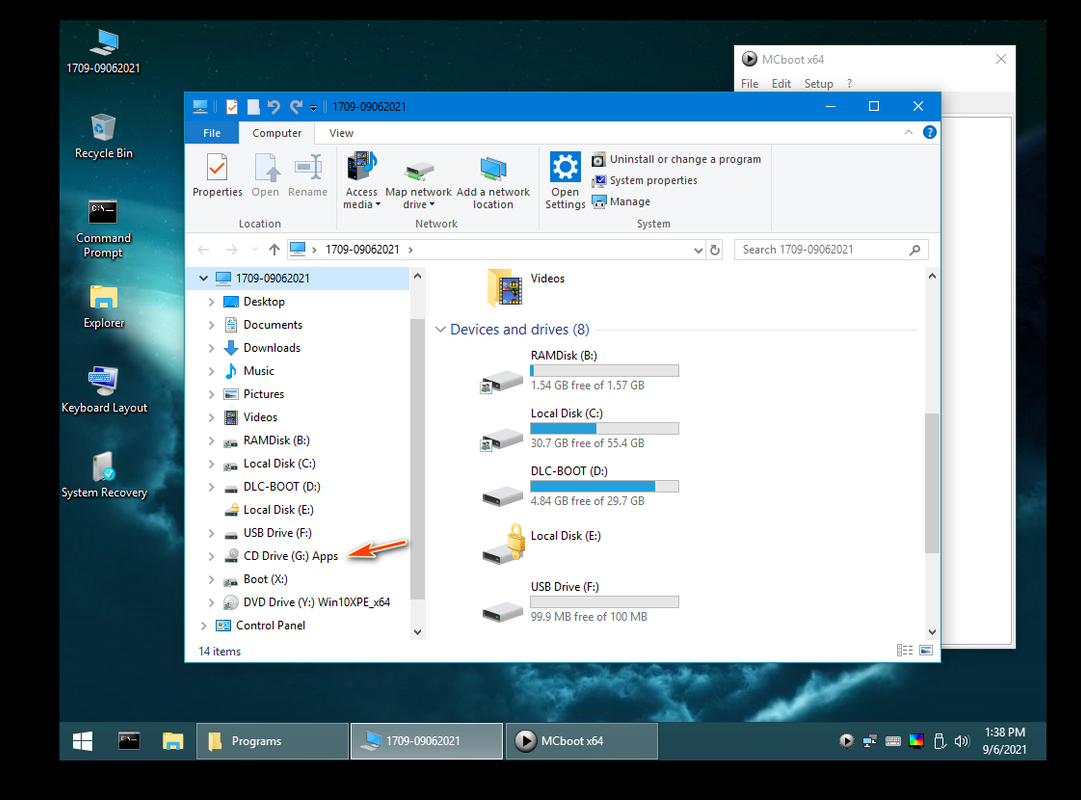The width and height of the screenshot is (1081, 800).
Task: Switch to large icons view layout
Action: (926, 650)
